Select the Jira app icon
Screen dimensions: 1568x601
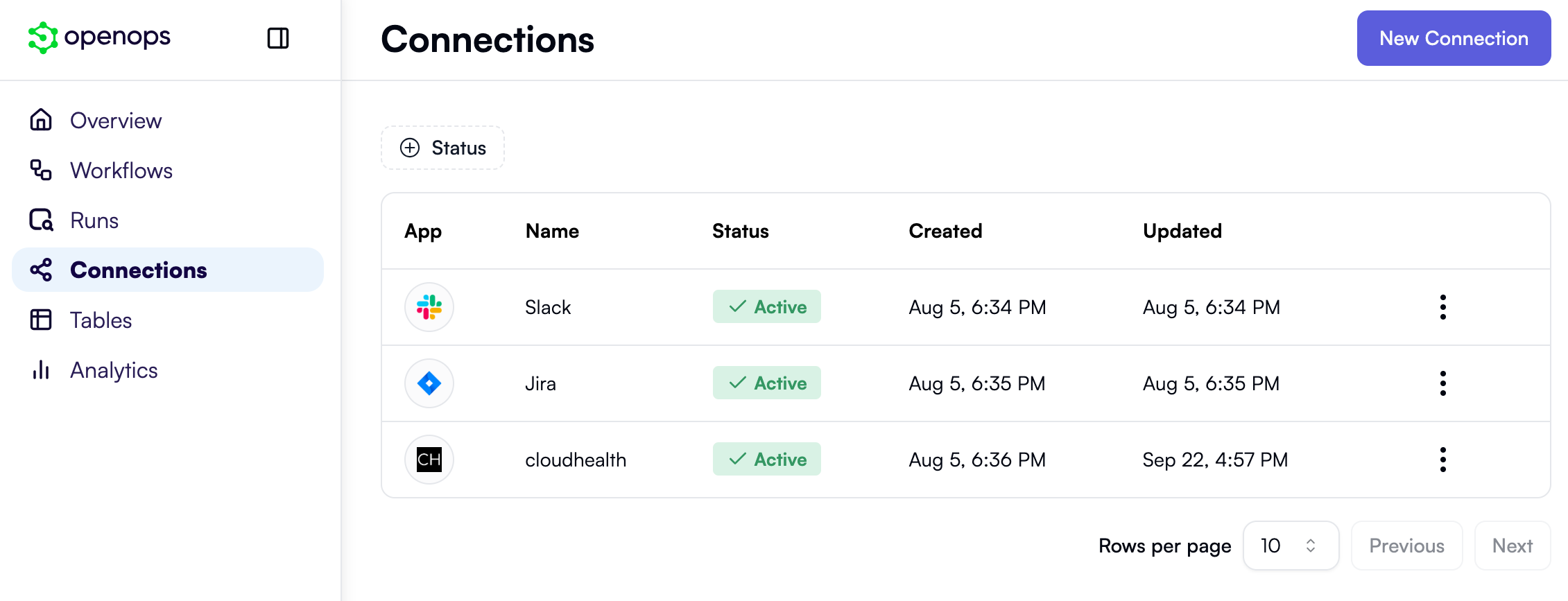pyautogui.click(x=429, y=383)
